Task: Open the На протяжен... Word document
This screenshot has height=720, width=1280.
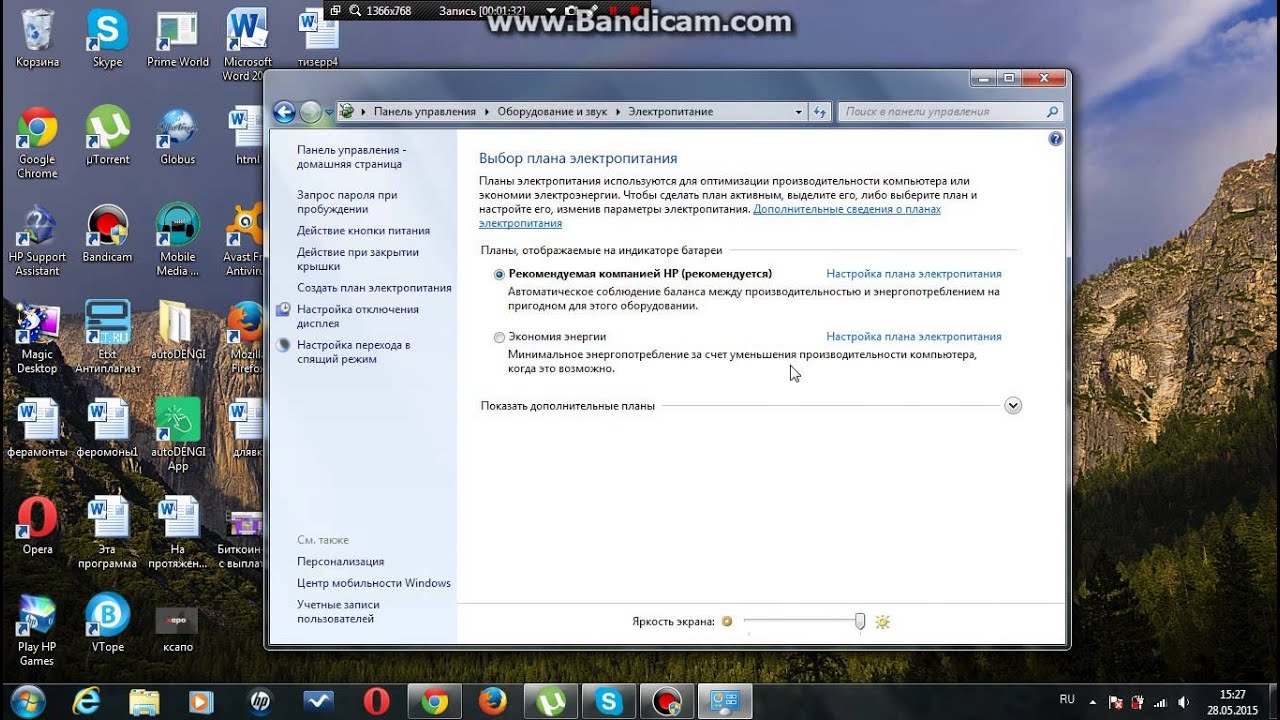Action: (177, 533)
